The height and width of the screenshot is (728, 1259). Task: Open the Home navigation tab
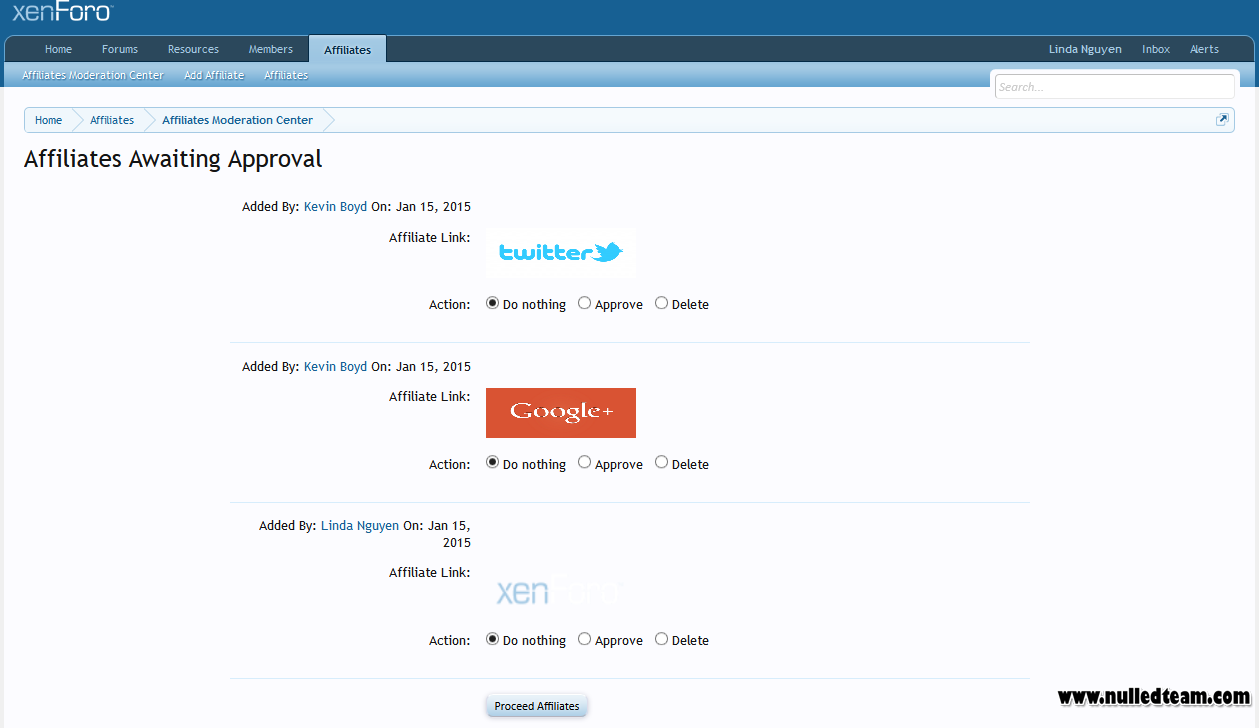point(58,49)
